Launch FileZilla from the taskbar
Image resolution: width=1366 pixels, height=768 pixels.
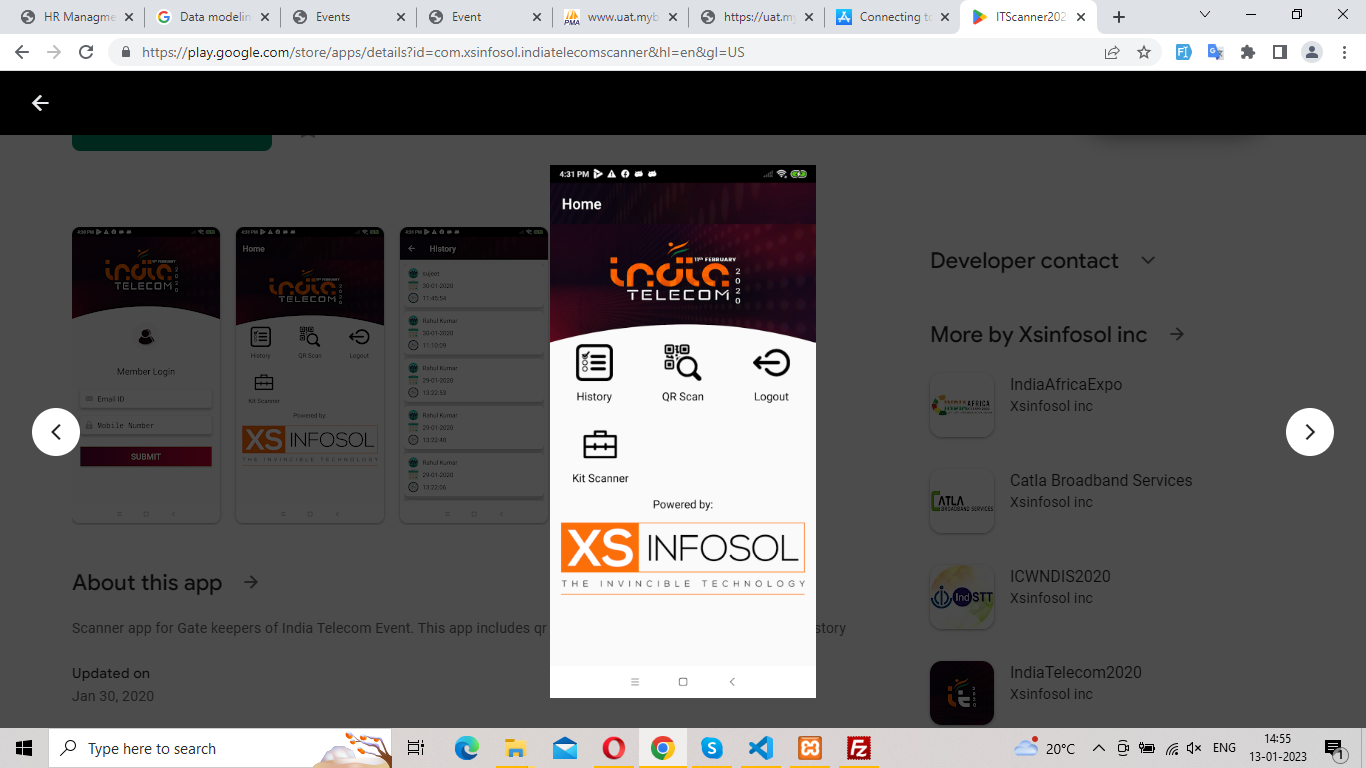click(x=858, y=748)
